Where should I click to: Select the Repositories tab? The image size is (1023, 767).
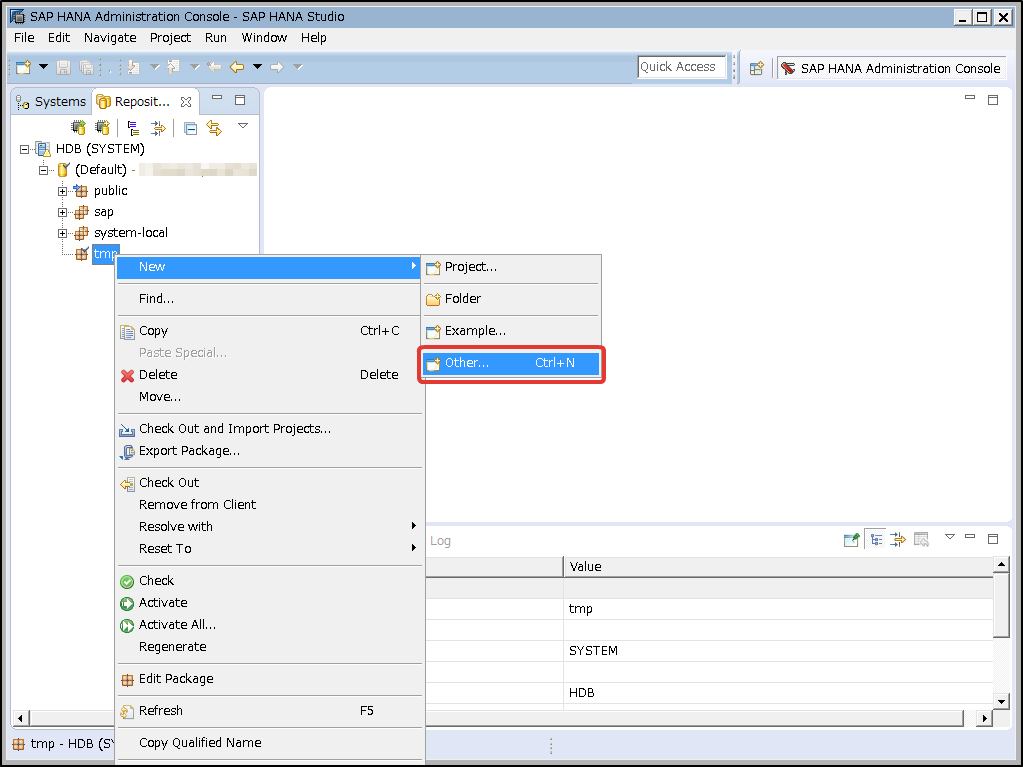coord(133,102)
